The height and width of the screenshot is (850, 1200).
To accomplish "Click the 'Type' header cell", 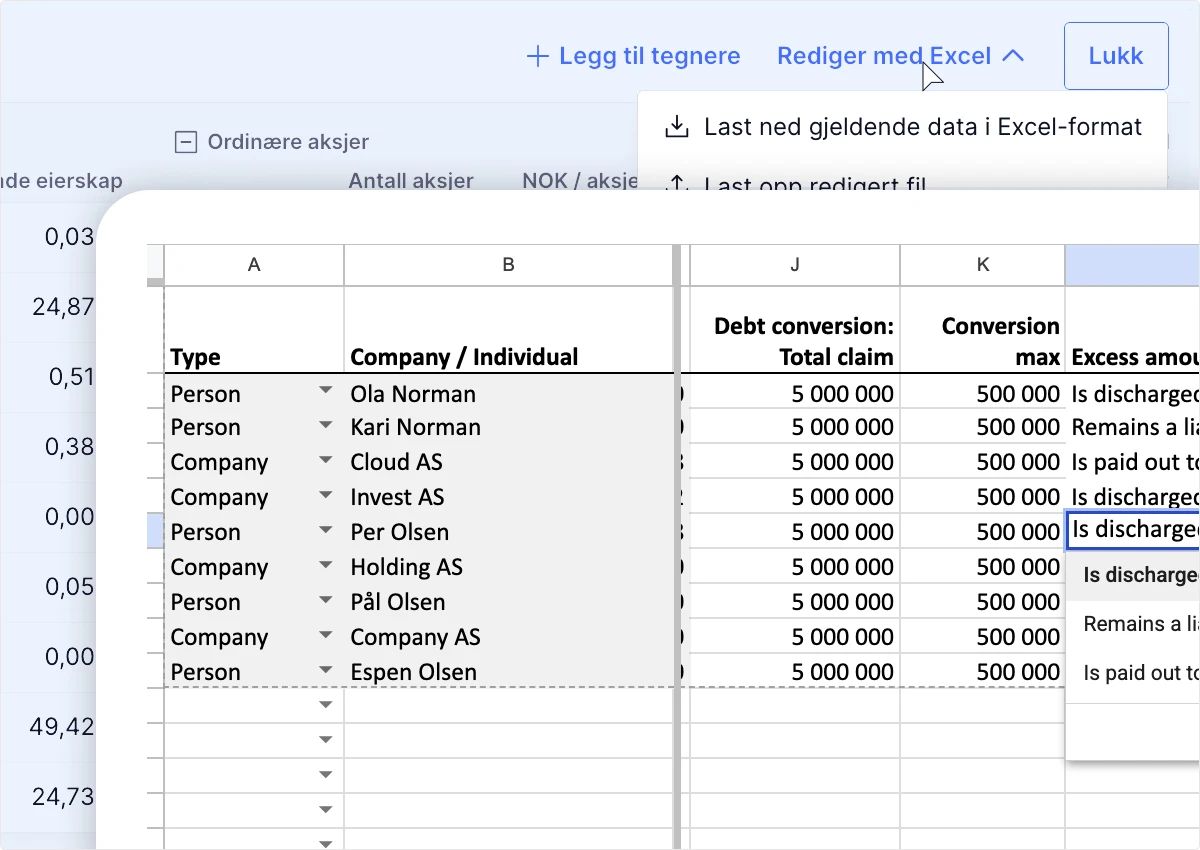I will pyautogui.click(x=254, y=330).
